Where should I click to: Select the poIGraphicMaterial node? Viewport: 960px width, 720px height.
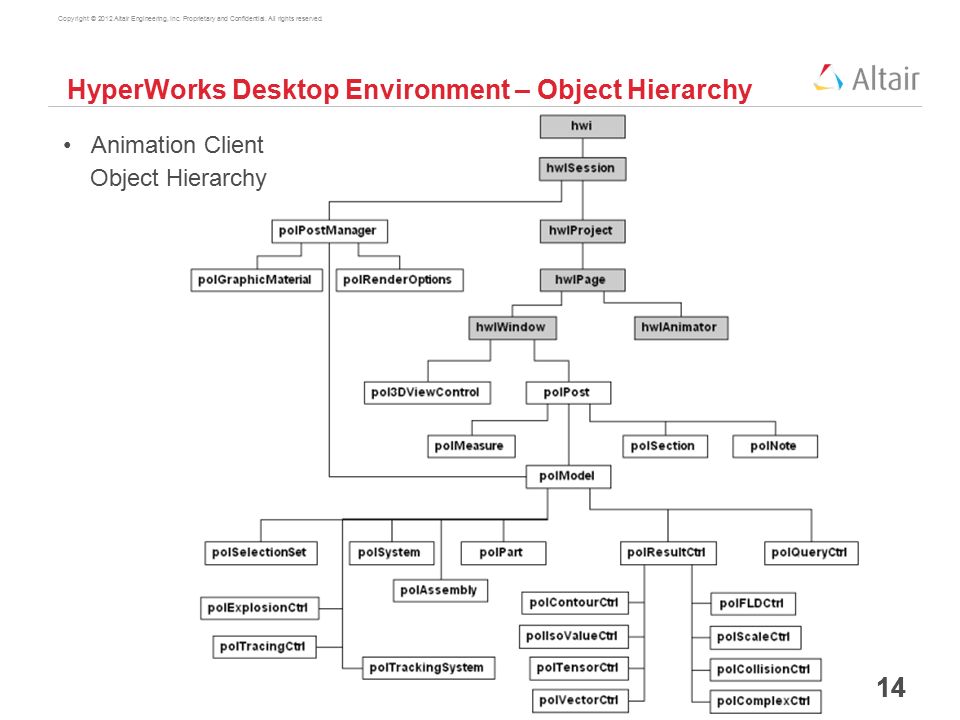257,280
